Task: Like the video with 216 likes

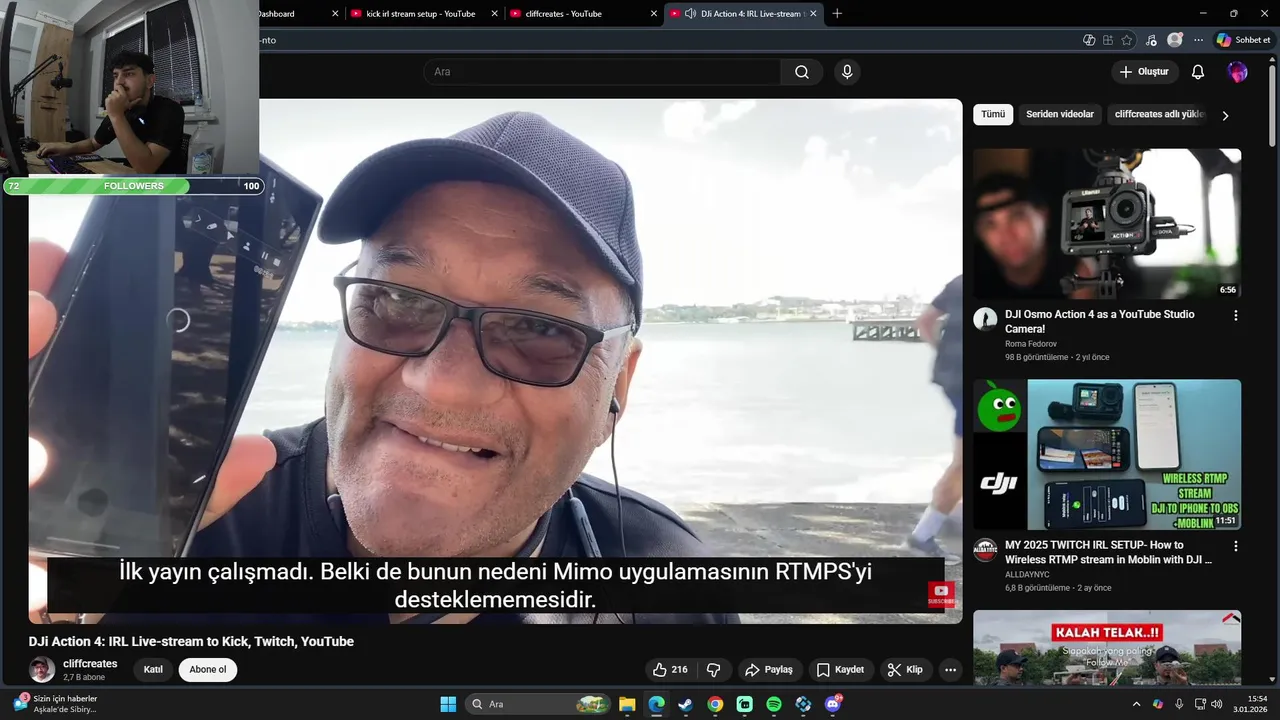Action: point(670,670)
